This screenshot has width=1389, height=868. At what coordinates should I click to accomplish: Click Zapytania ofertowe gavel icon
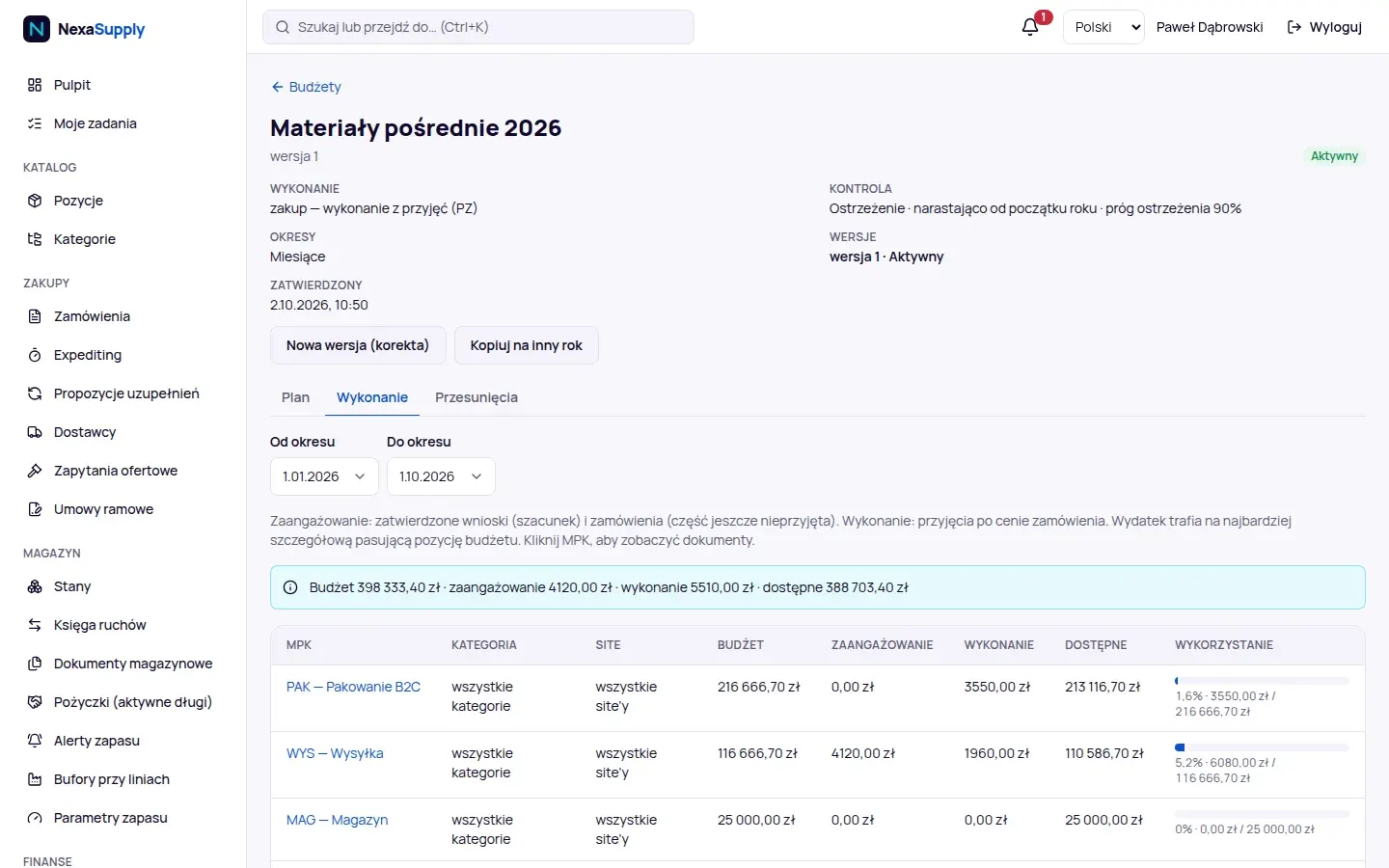(x=35, y=471)
